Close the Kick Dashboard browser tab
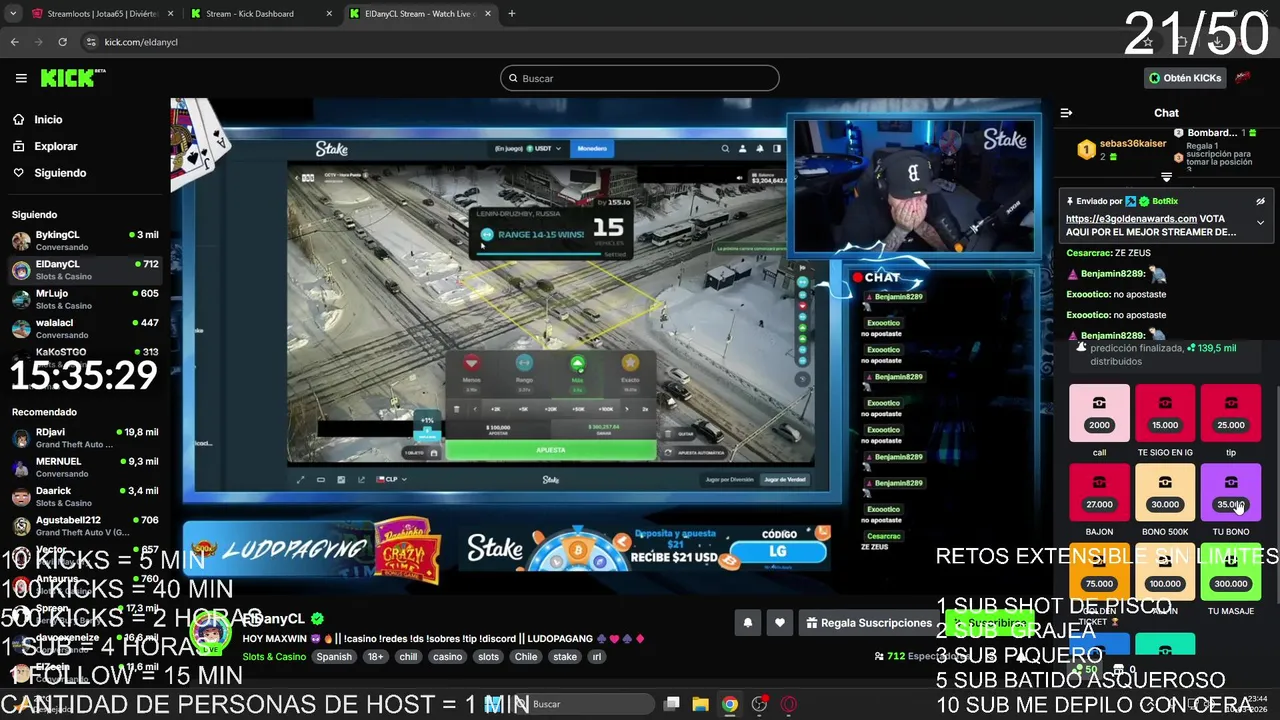The height and width of the screenshot is (720, 1280). point(329,14)
